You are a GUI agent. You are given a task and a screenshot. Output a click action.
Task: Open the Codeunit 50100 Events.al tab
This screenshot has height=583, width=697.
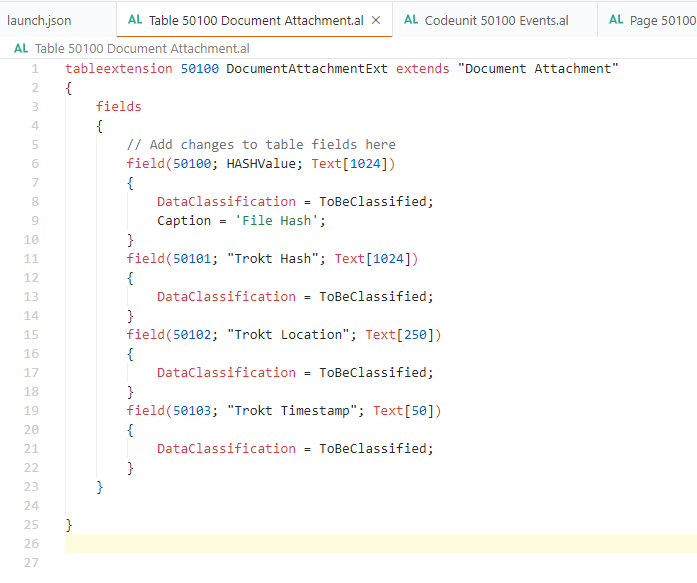[496, 20]
